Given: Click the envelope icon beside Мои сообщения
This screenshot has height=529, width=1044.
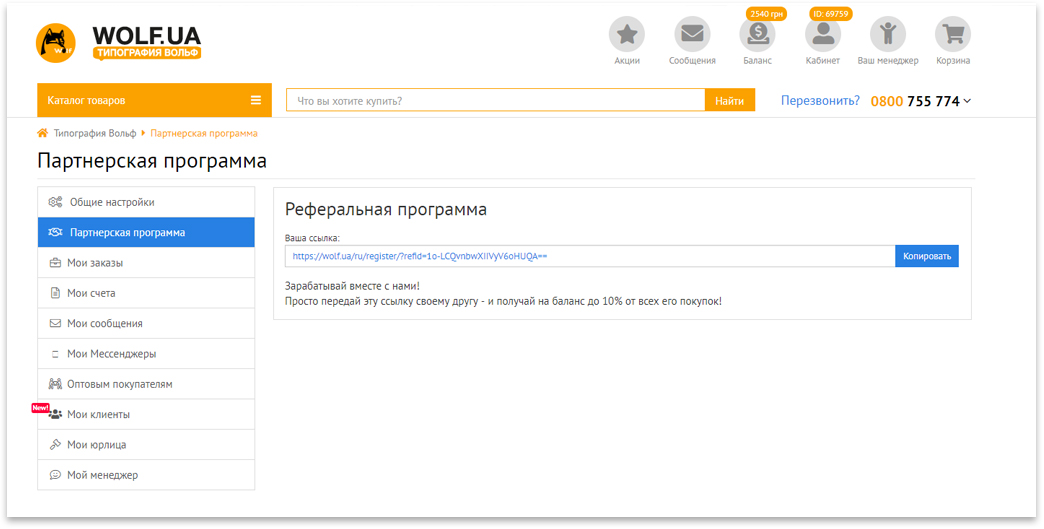Looking at the screenshot, I should coord(55,323).
